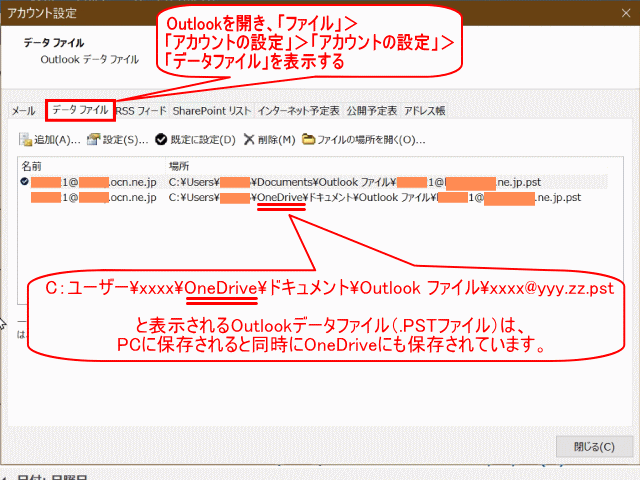640x480 pixels.
Task: Click the 削除(M) X icon
Action: (249, 140)
